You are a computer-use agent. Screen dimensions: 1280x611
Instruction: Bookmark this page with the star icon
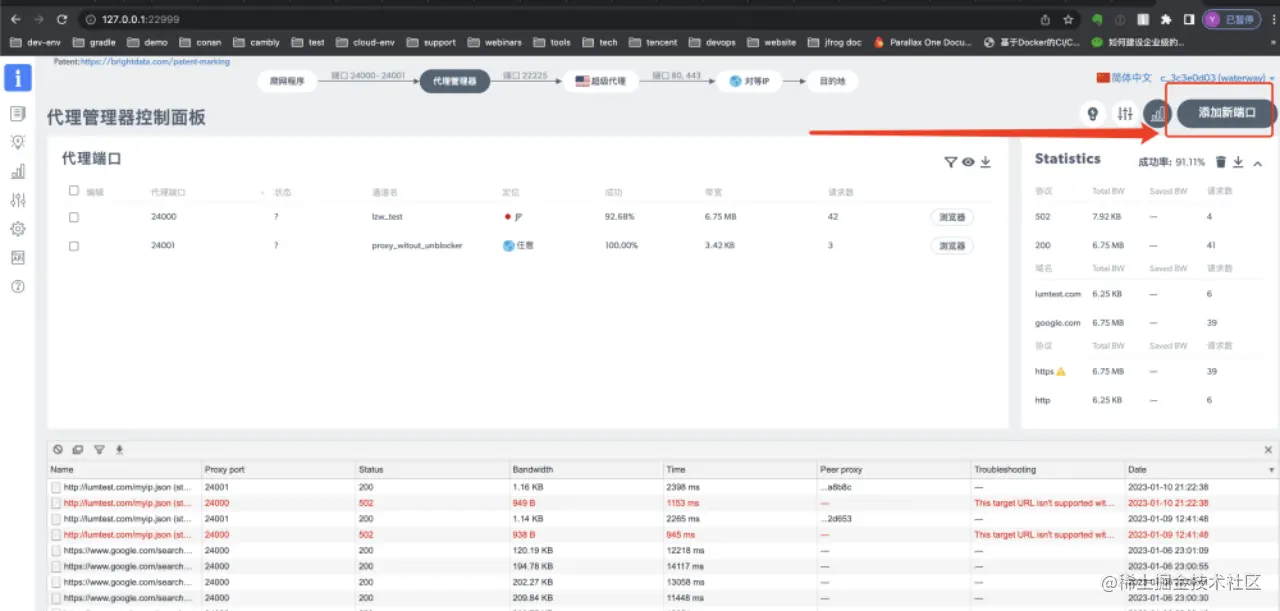coord(1068,19)
